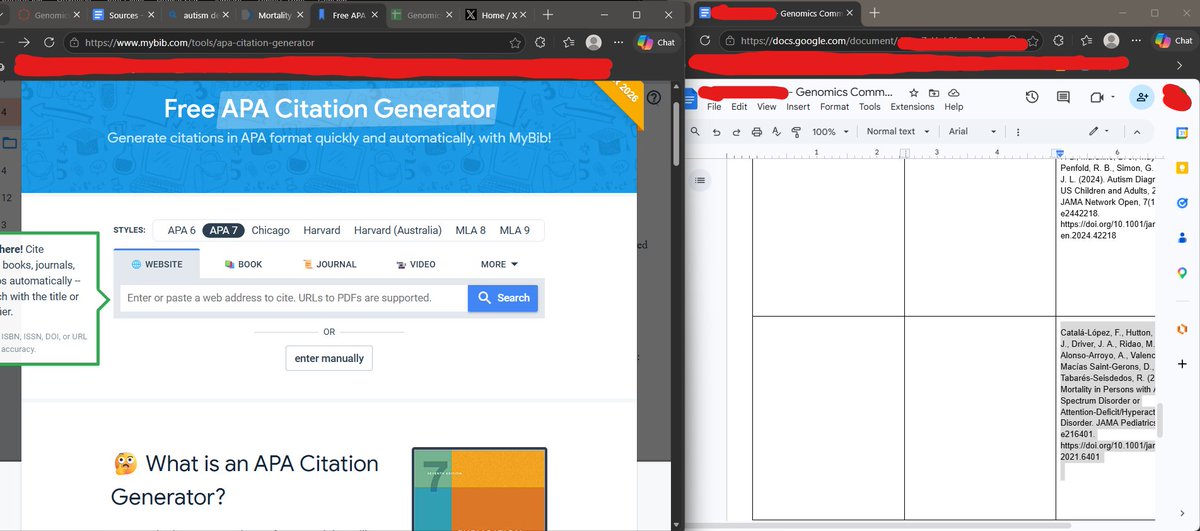Toggle spelling and grammar check in Docs

(777, 131)
